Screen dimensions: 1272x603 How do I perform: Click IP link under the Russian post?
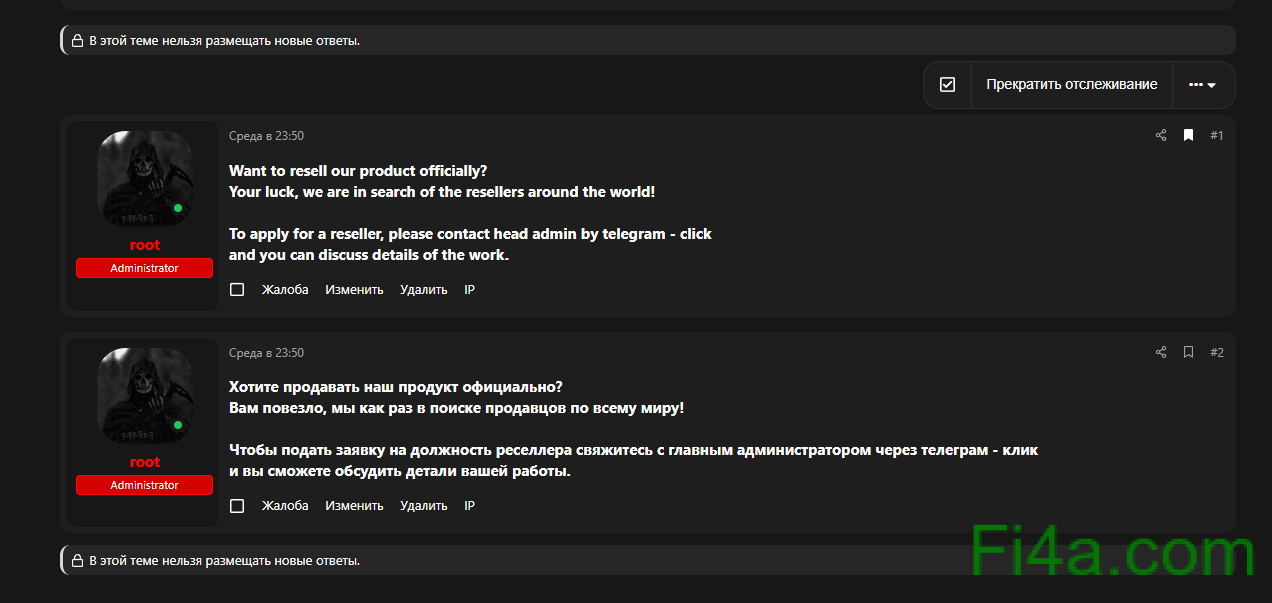click(469, 506)
